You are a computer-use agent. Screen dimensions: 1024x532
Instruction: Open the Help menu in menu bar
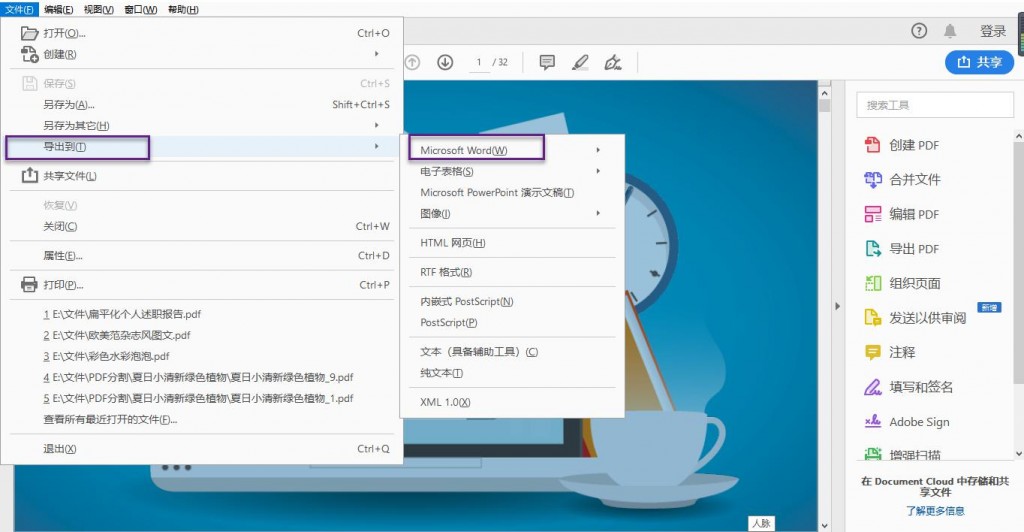point(183,9)
